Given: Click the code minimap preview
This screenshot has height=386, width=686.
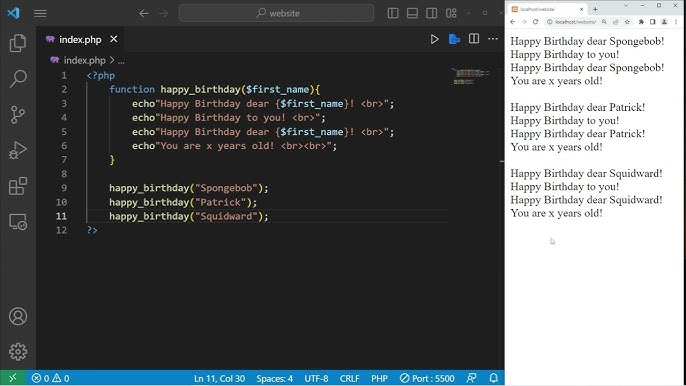Looking at the screenshot, I should tap(471, 76).
